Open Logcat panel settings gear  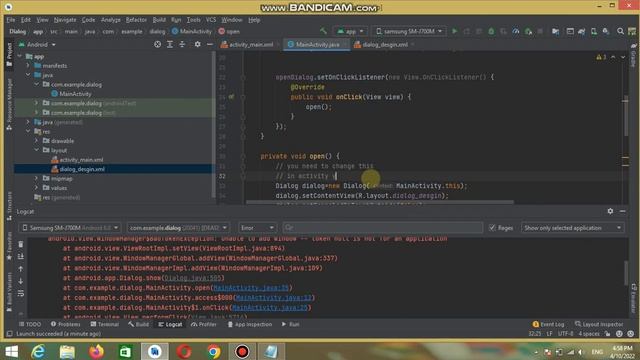pyautogui.click(x=610, y=211)
